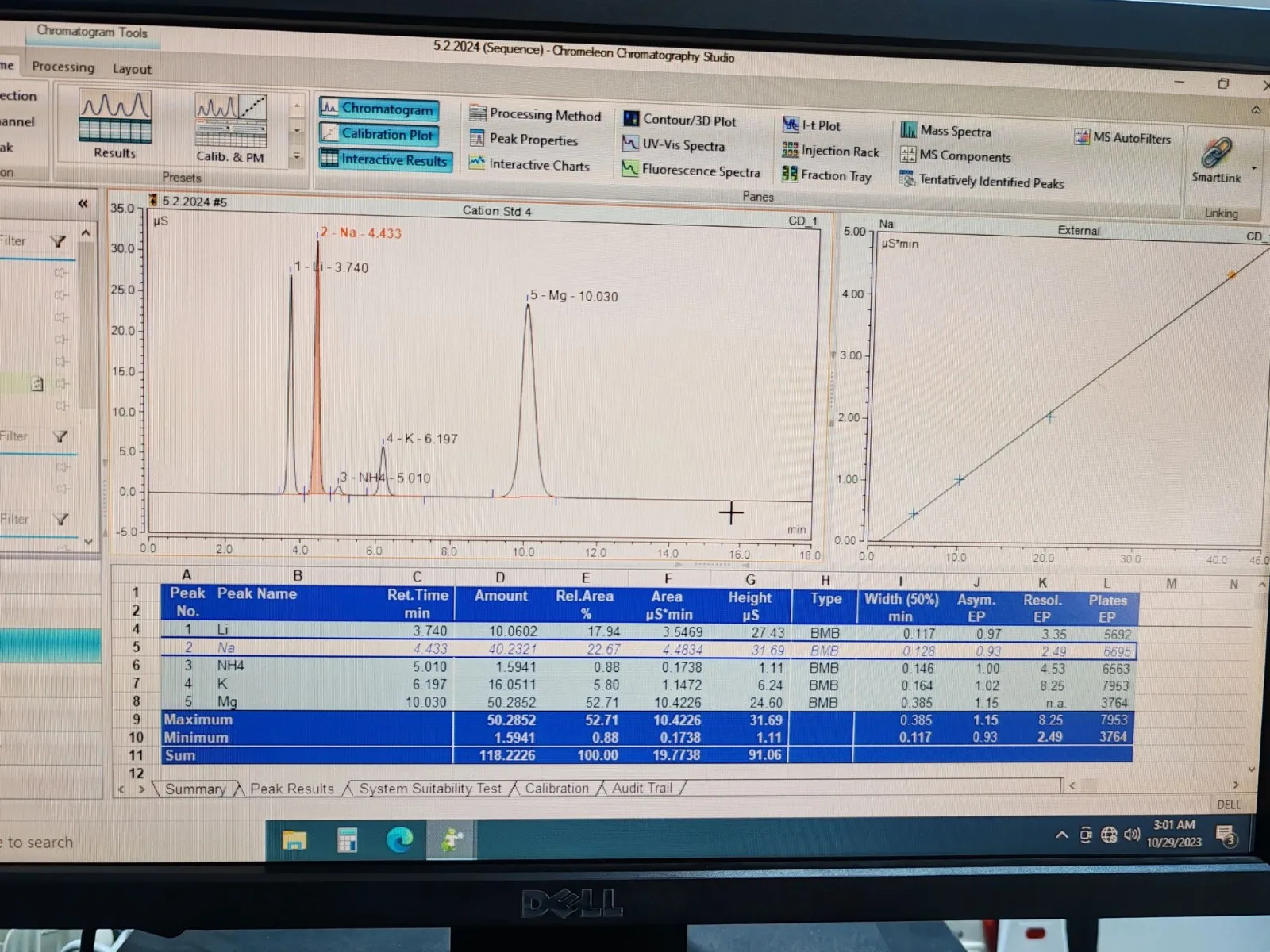Open the SmartLink dropdown arrow

click(1254, 168)
